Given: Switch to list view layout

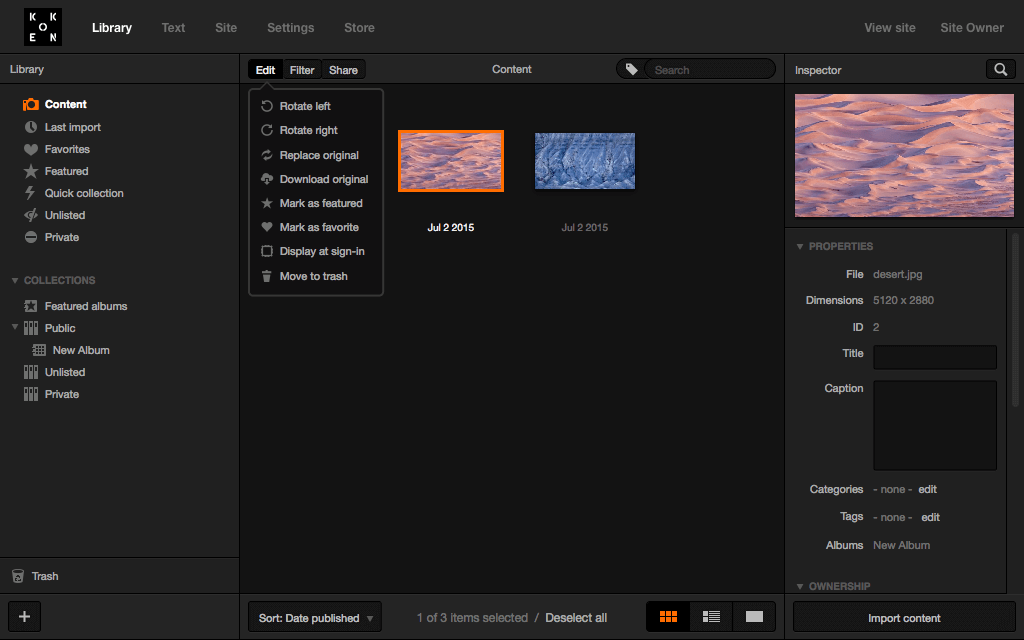Looking at the screenshot, I should click(711, 617).
